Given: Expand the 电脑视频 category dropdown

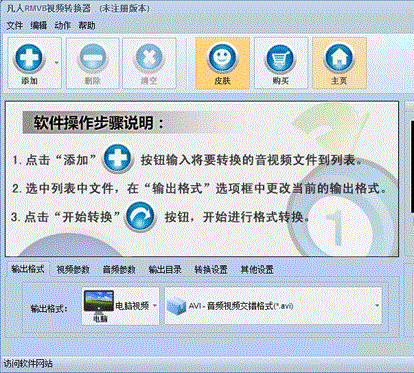Looking at the screenshot, I should click(155, 305).
